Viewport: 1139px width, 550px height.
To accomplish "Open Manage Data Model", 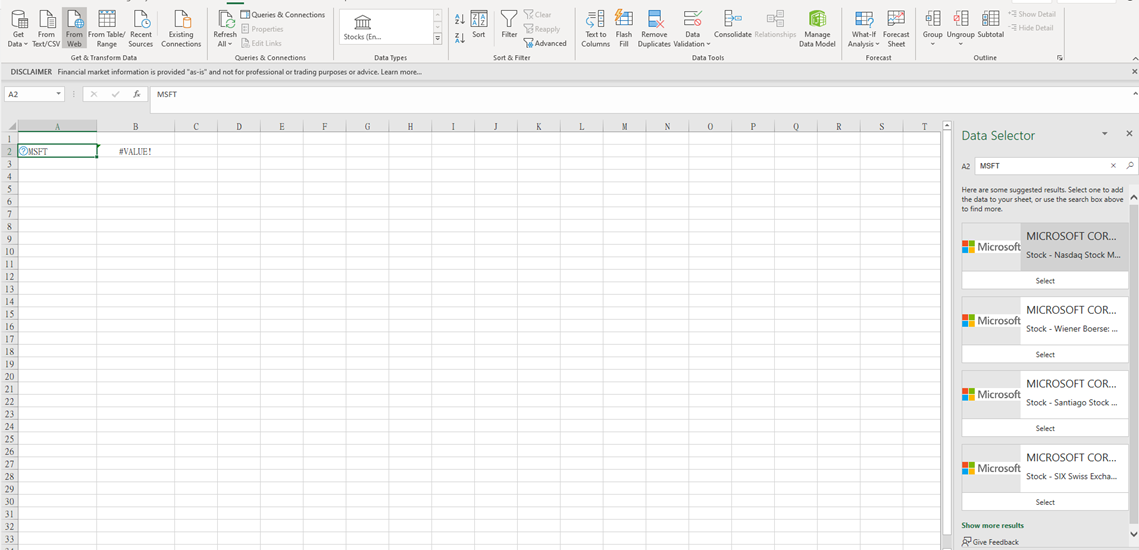I will point(818,29).
